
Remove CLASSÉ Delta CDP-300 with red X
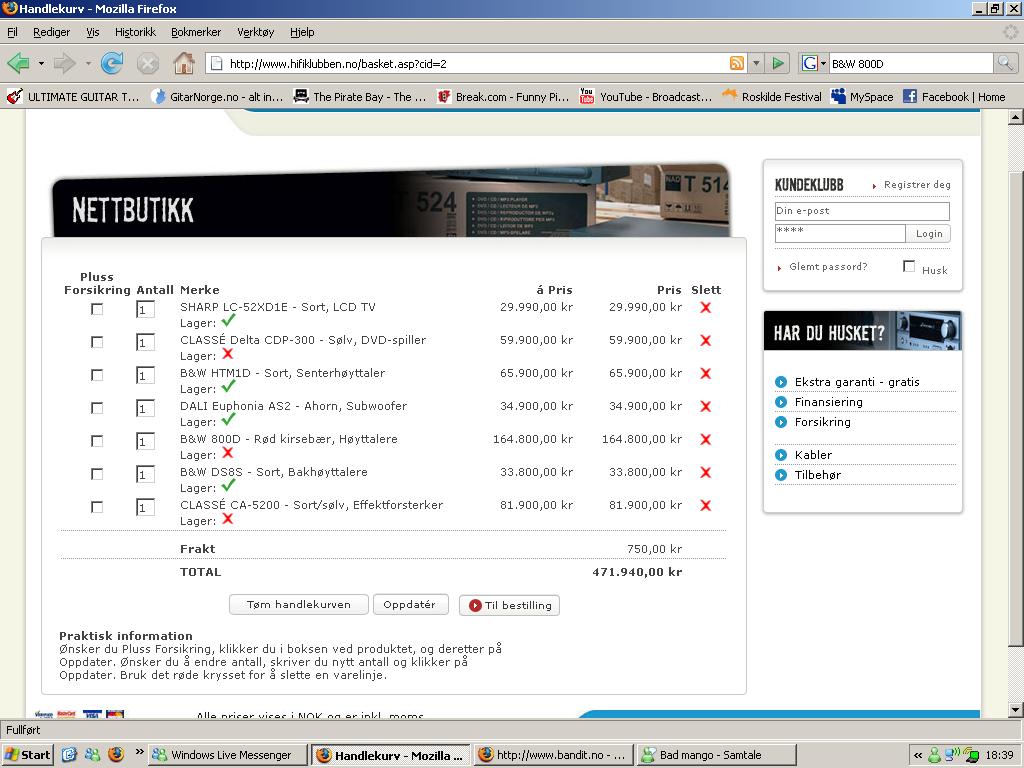705,340
